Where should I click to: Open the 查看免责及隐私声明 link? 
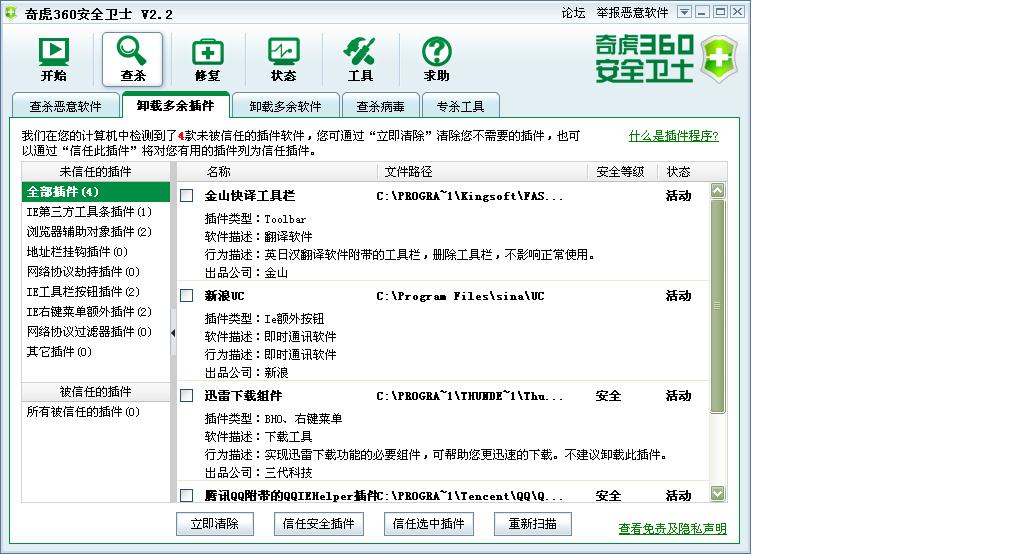click(673, 529)
